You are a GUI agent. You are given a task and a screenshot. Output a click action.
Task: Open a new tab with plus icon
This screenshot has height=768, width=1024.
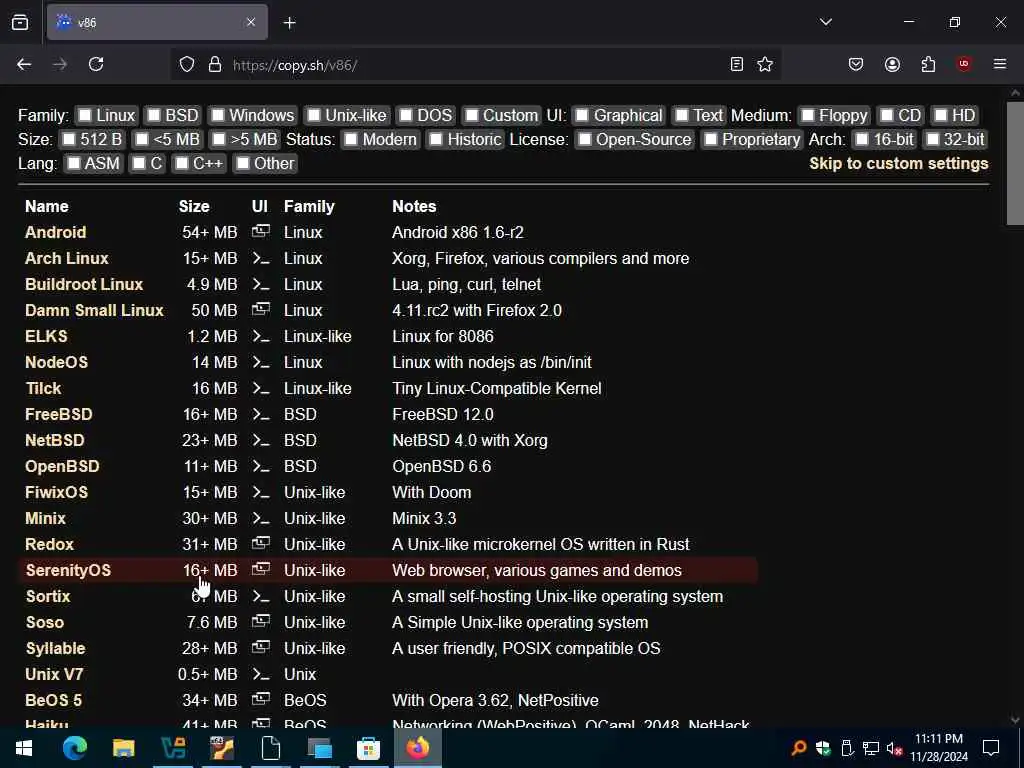click(289, 23)
